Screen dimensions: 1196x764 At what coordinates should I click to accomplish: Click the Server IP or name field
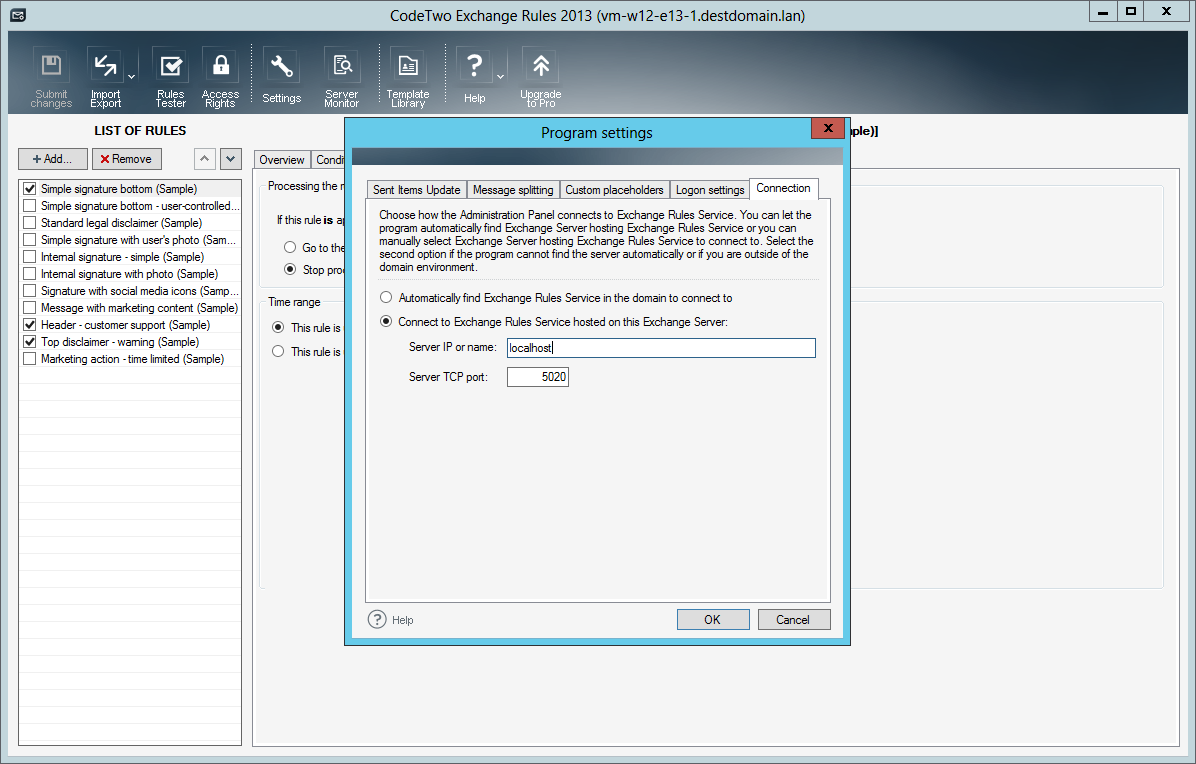[661, 348]
